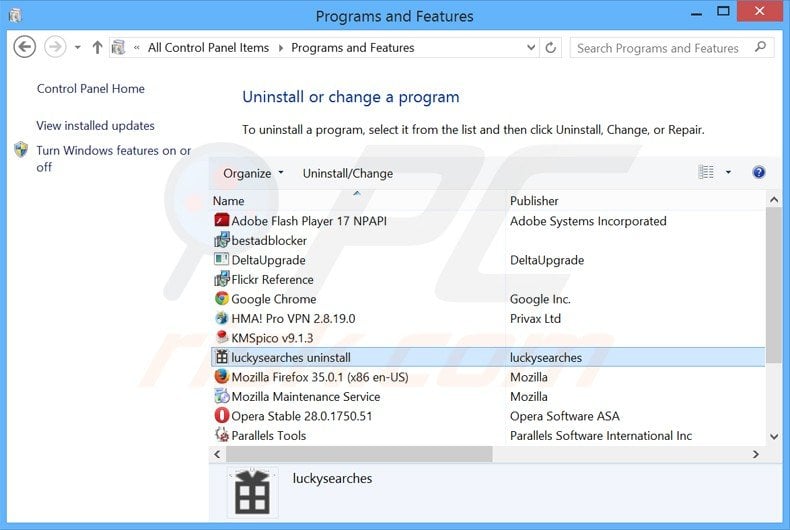Click the vertical scrollbar up arrow

click(774, 200)
